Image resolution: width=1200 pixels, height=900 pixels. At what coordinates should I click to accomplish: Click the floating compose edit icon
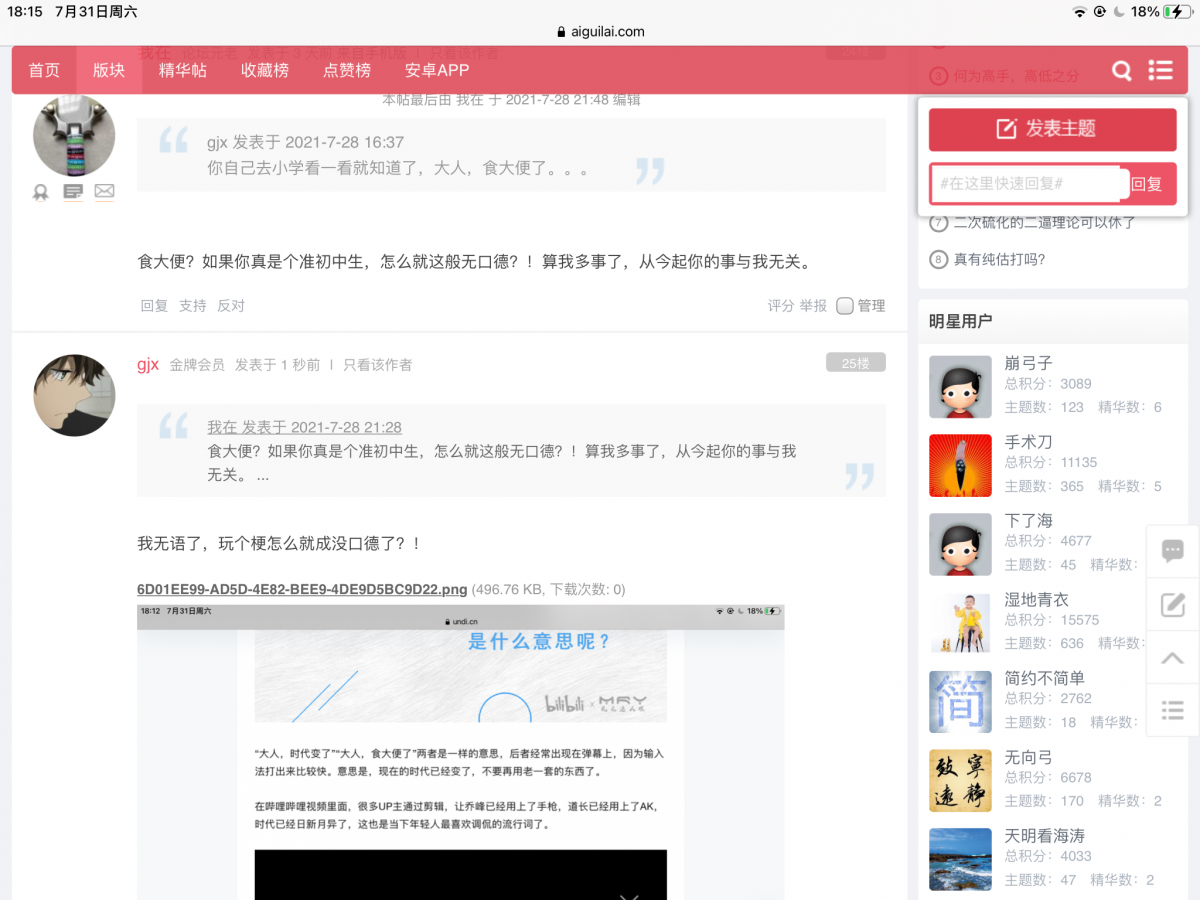tap(1173, 604)
